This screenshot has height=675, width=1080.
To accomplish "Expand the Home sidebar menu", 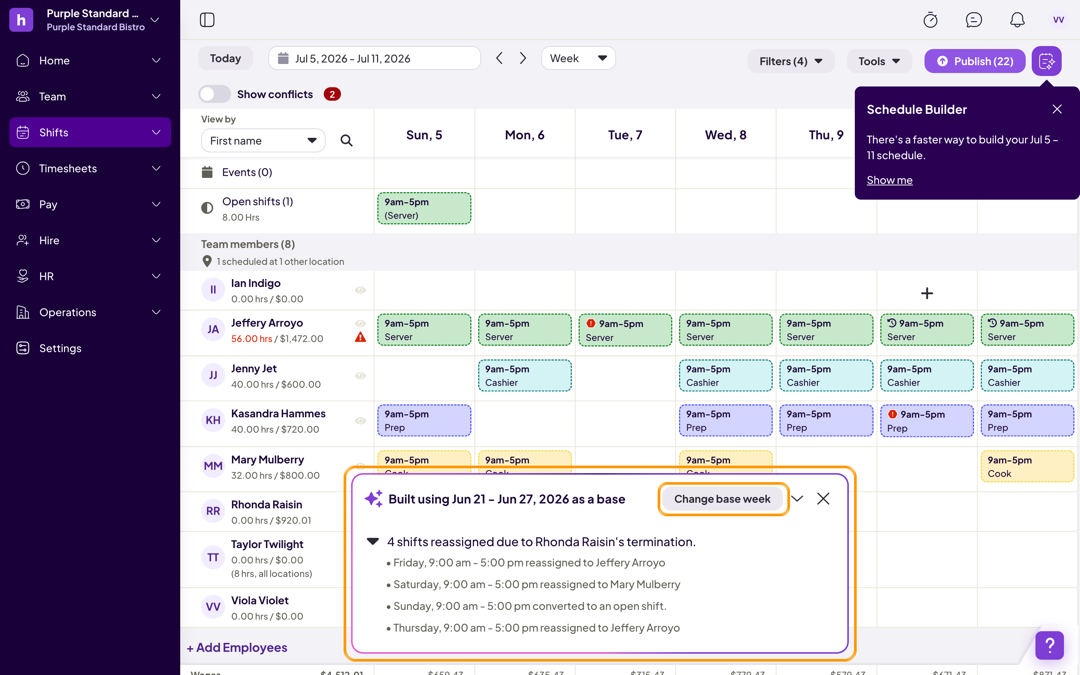I will pos(90,61).
